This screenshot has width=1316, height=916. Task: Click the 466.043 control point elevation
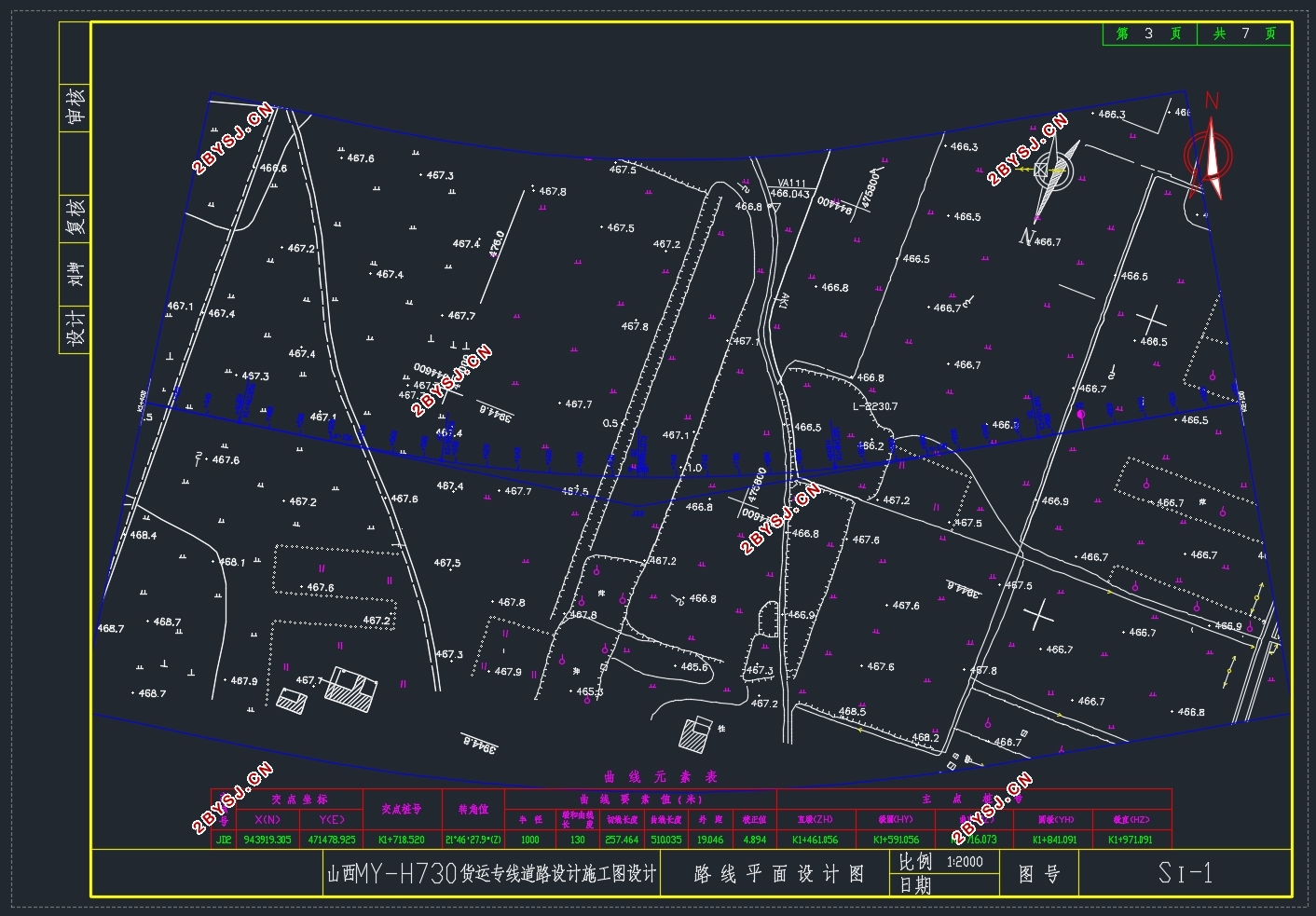789,194
